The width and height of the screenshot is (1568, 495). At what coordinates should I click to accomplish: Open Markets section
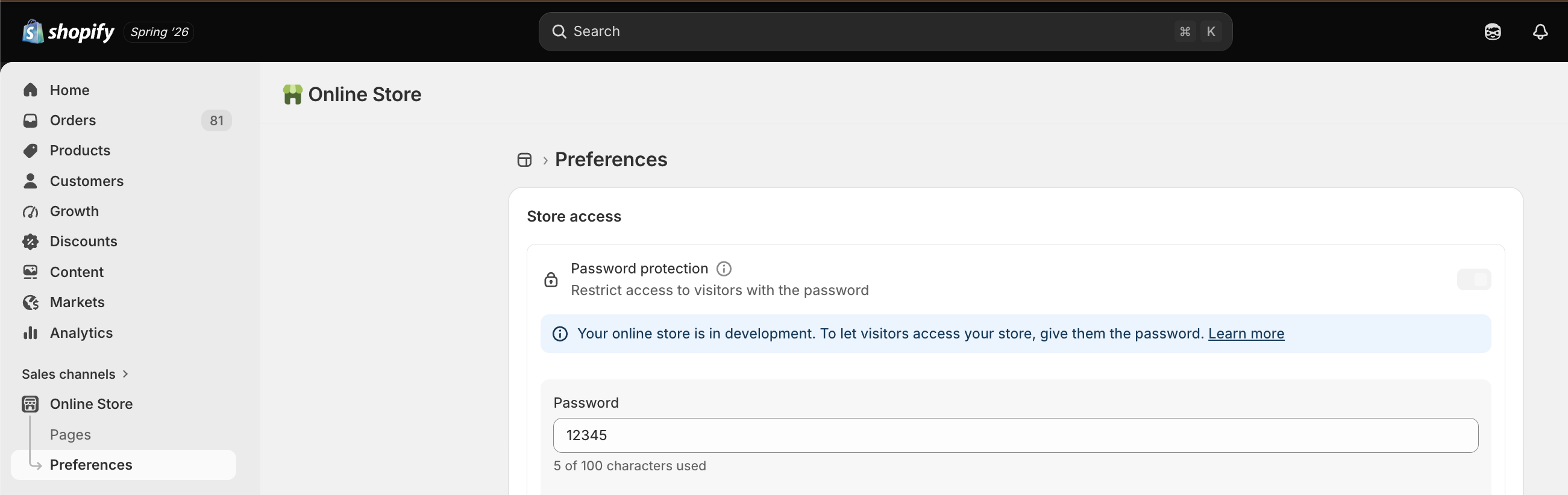click(77, 302)
